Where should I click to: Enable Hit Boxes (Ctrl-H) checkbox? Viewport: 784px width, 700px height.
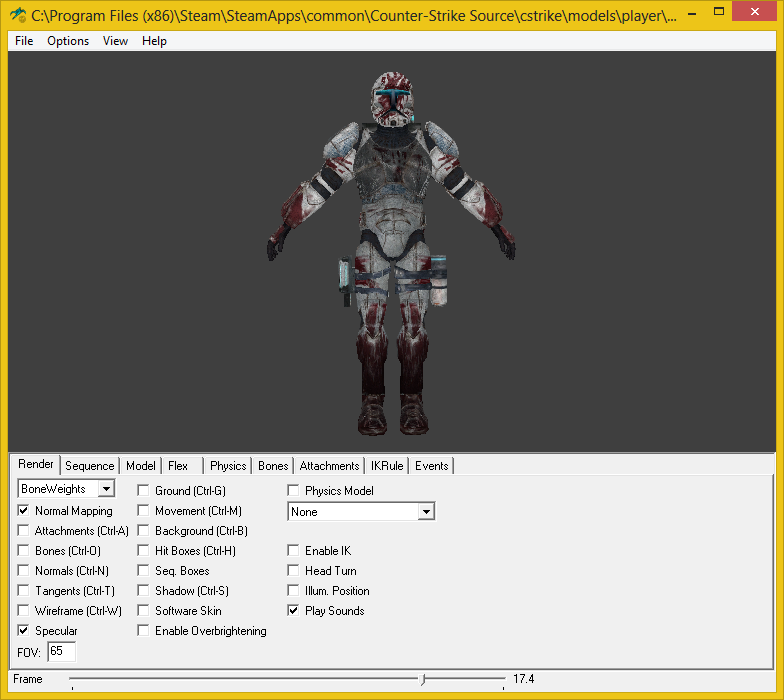click(x=143, y=550)
